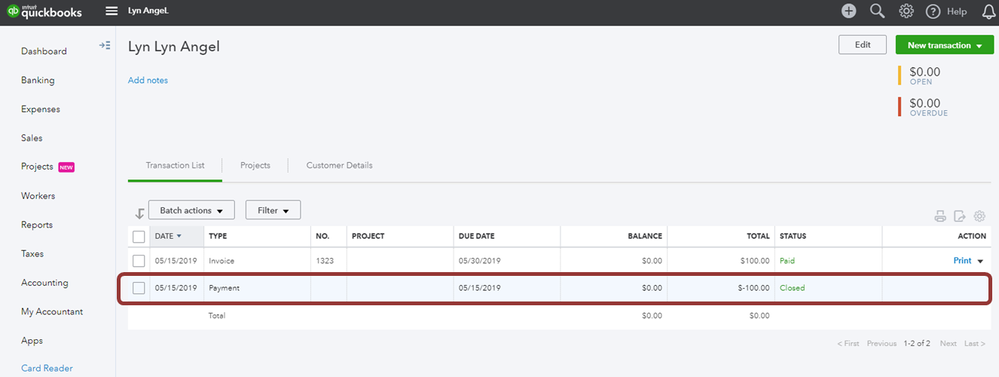Click the 05/30/2019 due date
The width and height of the screenshot is (999, 377).
[480, 261]
